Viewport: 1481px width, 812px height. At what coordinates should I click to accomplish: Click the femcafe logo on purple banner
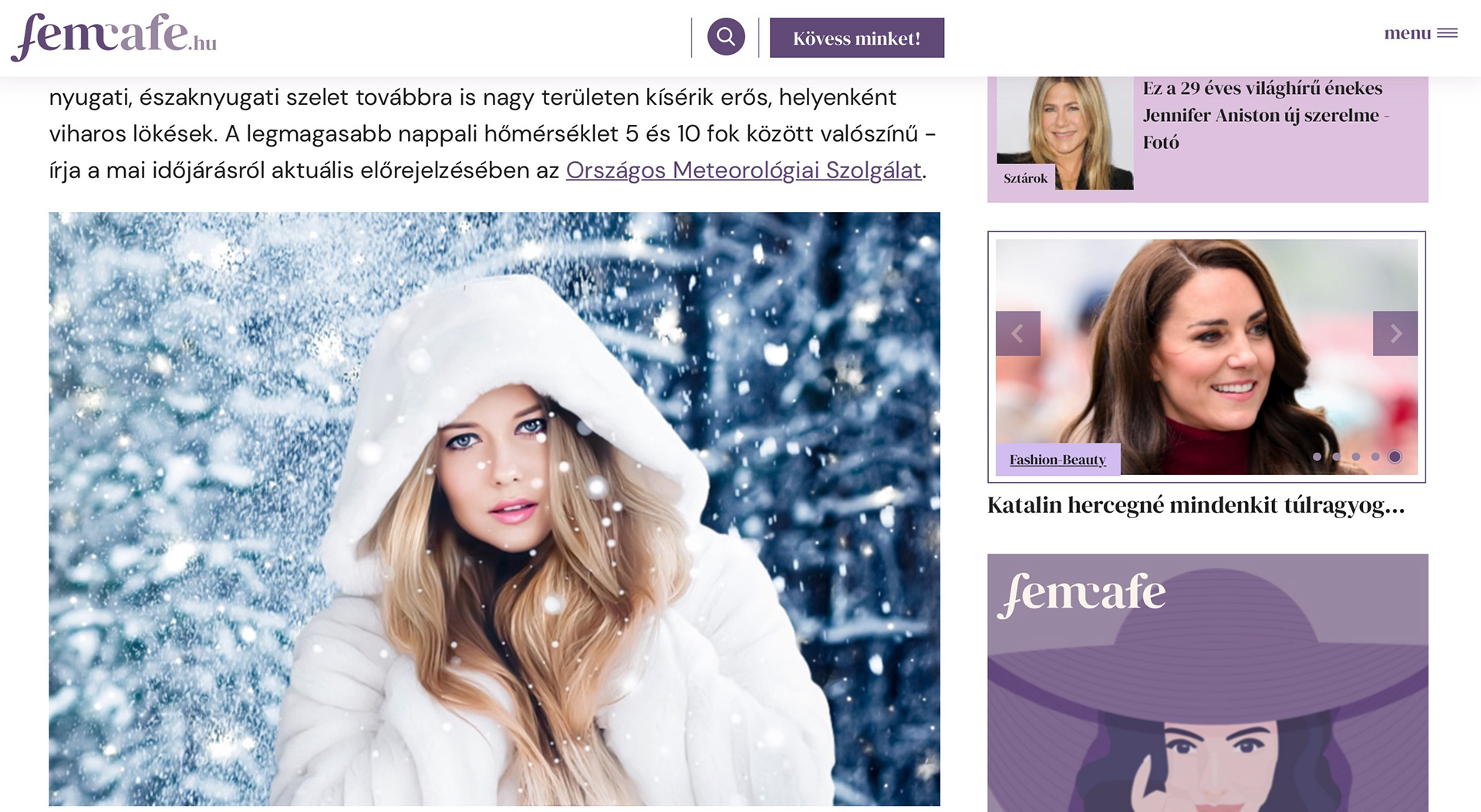tap(1081, 595)
